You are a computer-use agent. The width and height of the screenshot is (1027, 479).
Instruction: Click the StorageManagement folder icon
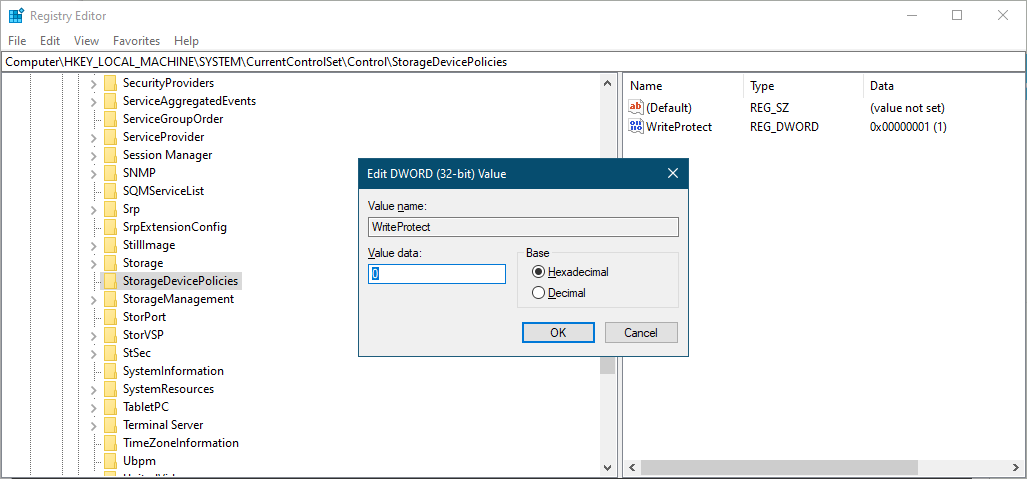pos(110,299)
